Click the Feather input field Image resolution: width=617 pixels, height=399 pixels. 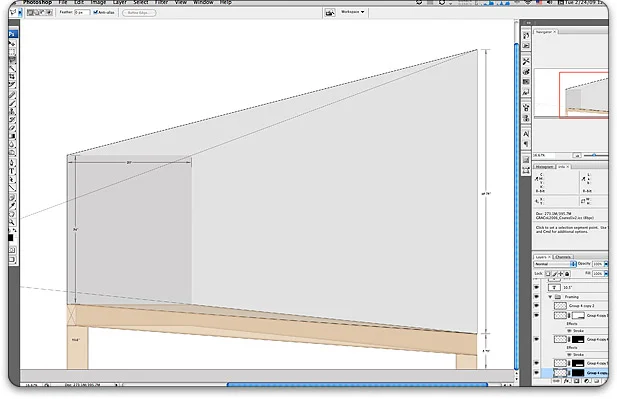coord(82,13)
